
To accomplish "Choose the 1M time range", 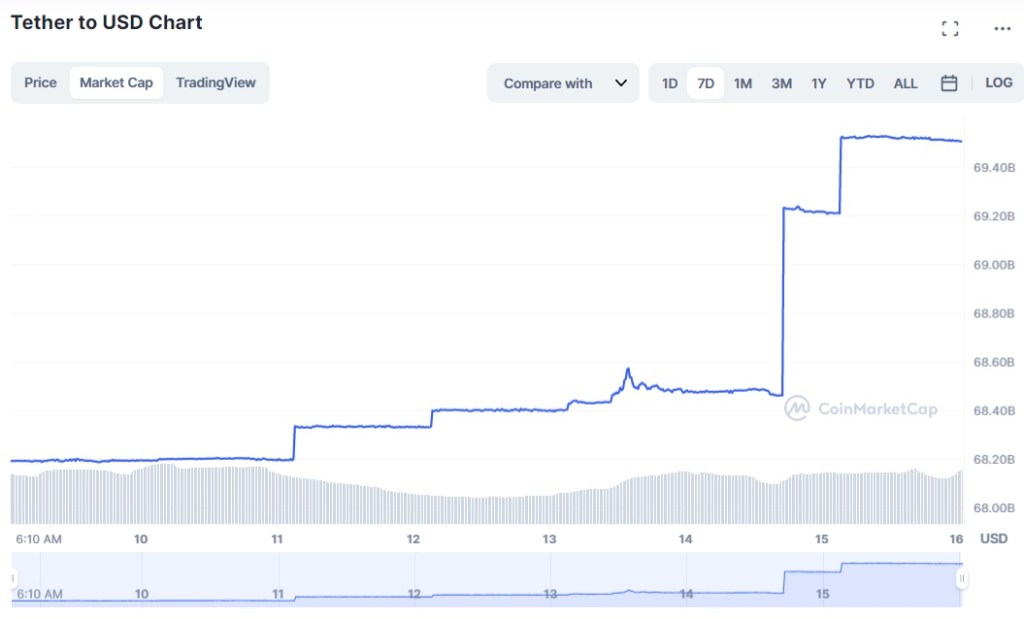I will [743, 83].
